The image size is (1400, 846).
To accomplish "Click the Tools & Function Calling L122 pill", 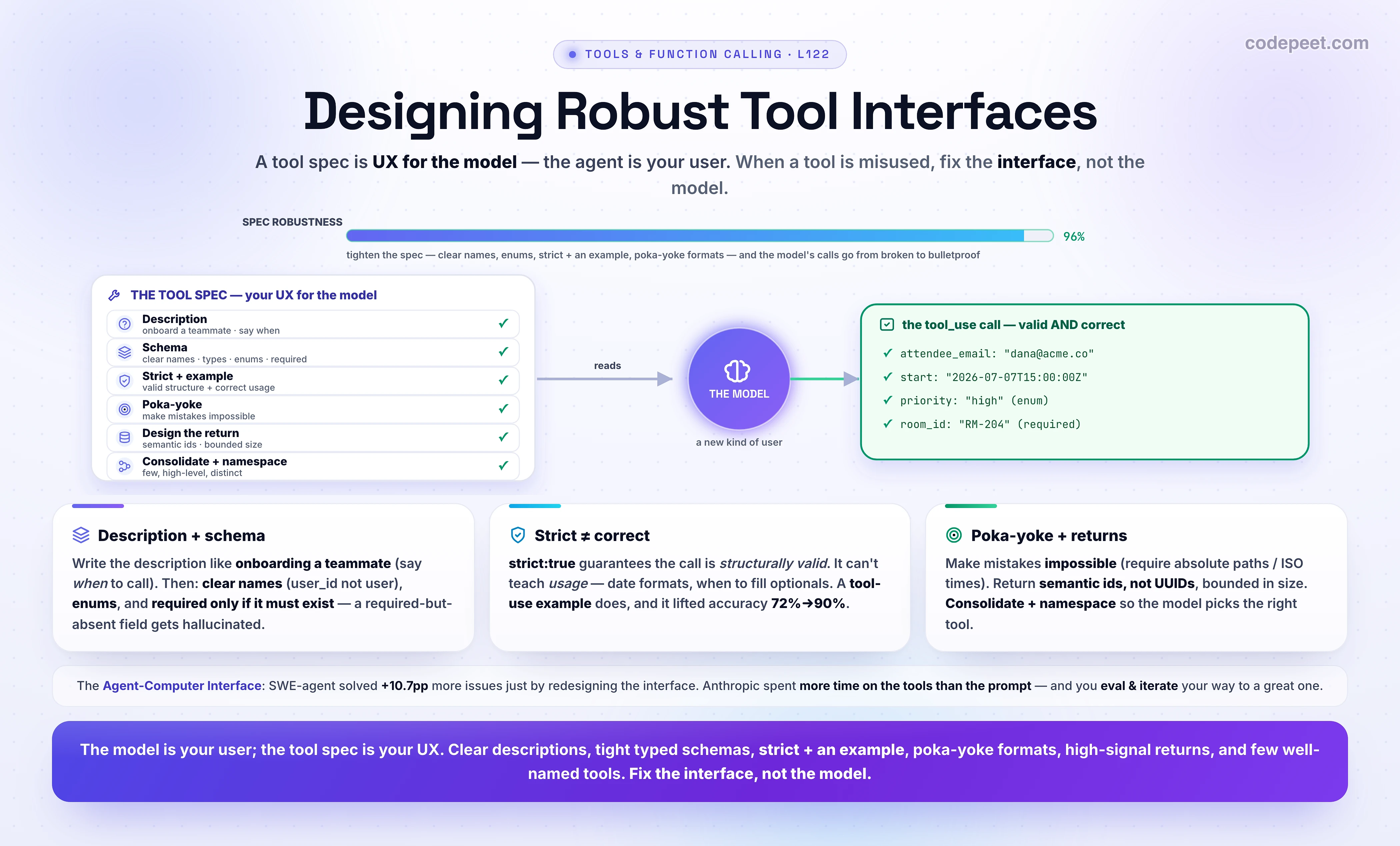I will [699, 55].
